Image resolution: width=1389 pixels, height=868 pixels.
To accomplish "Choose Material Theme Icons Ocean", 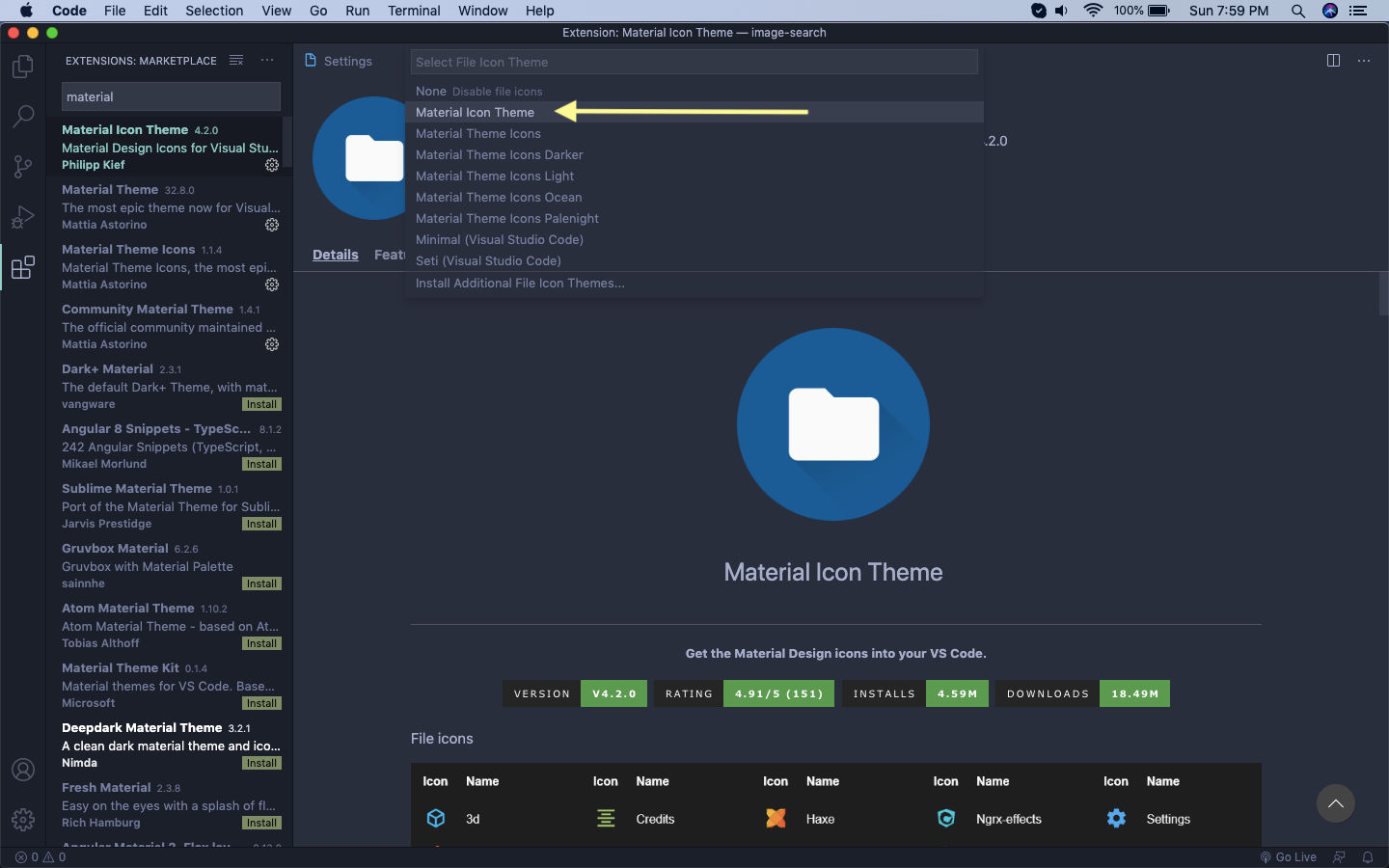I will coord(694,197).
